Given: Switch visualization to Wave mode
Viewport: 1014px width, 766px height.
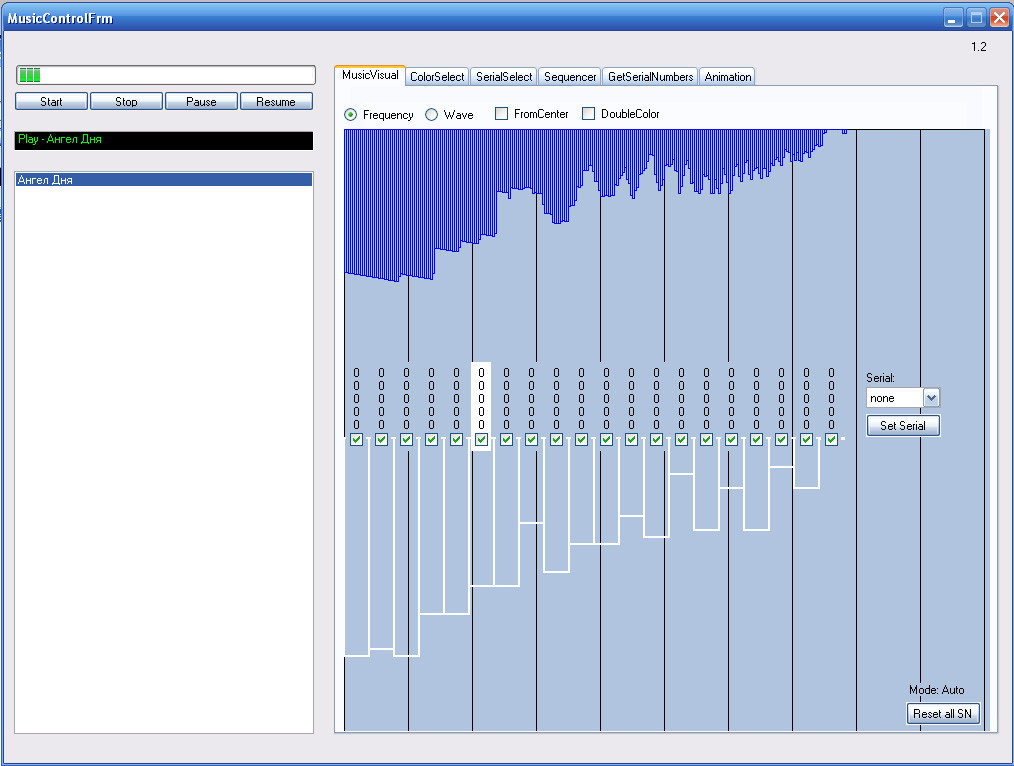Looking at the screenshot, I should (432, 115).
